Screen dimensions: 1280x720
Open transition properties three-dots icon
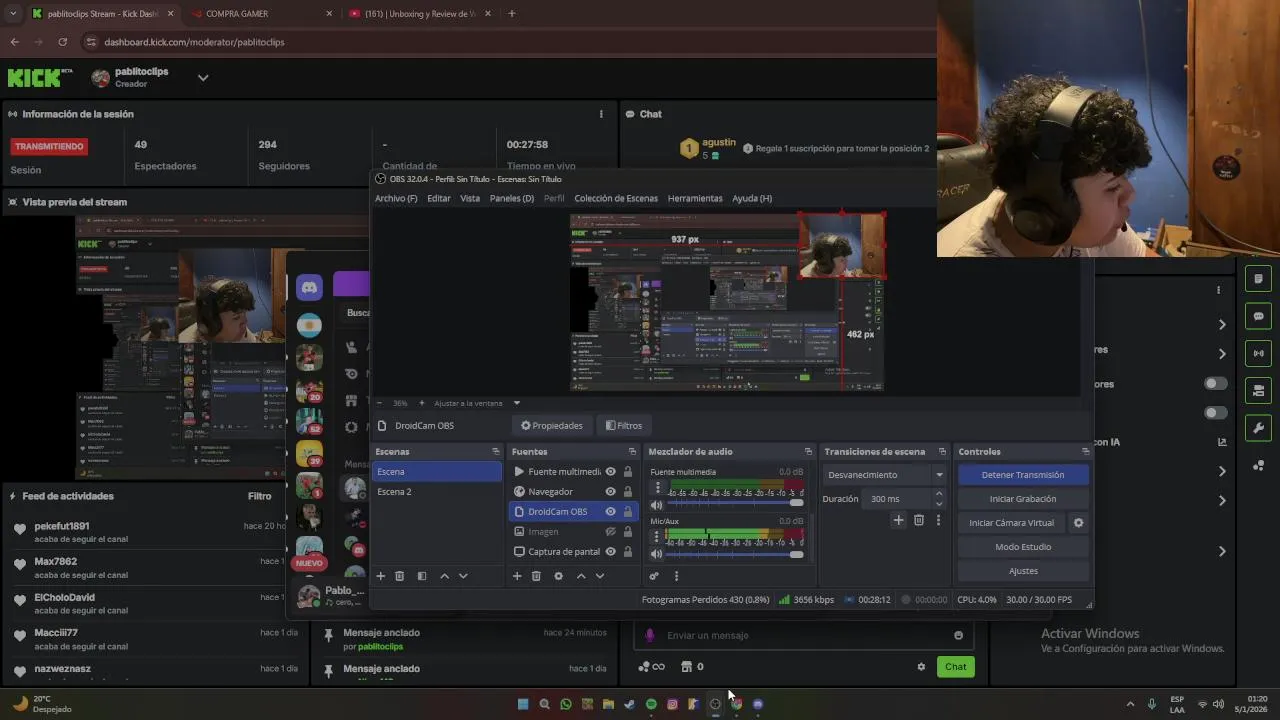click(938, 520)
